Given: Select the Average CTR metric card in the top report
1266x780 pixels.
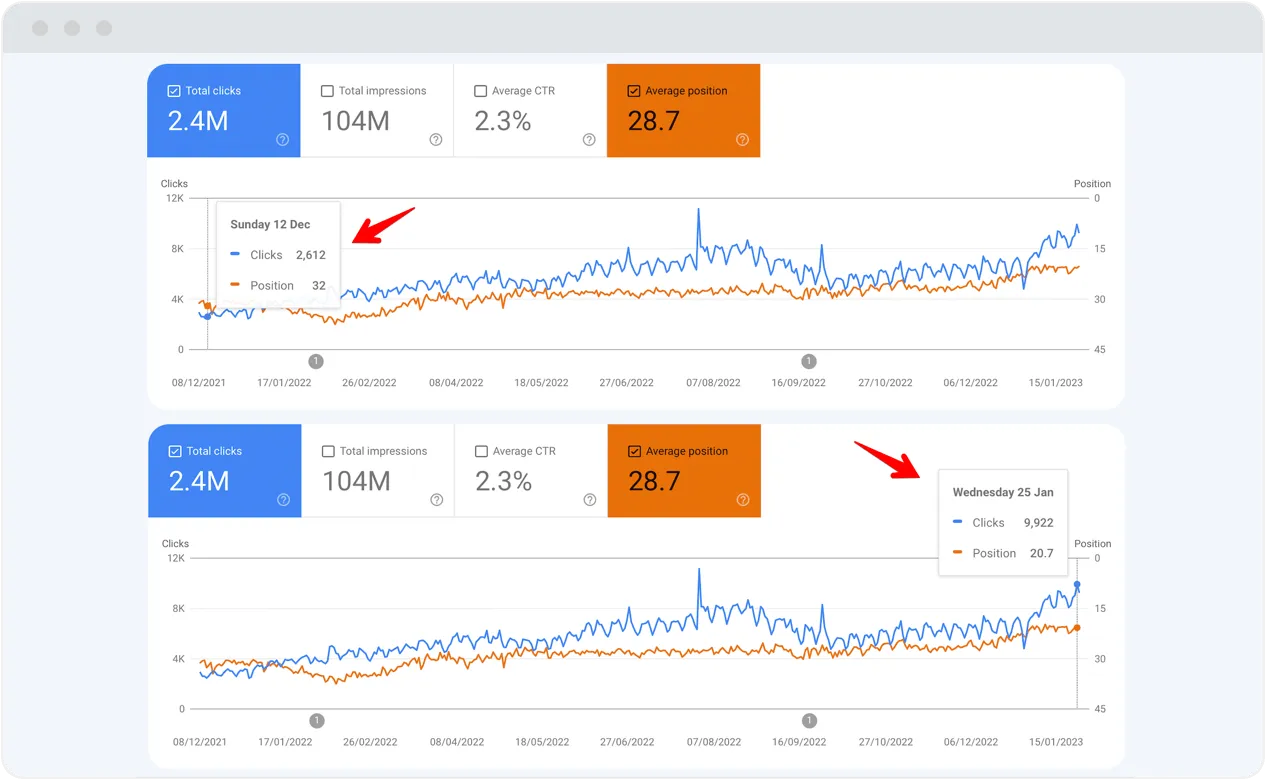Looking at the screenshot, I should click(x=530, y=110).
